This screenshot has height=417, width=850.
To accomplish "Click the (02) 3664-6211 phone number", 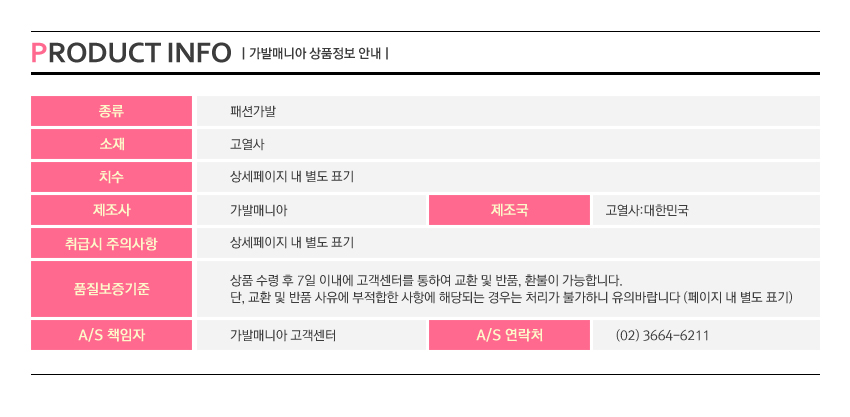I will click(662, 335).
